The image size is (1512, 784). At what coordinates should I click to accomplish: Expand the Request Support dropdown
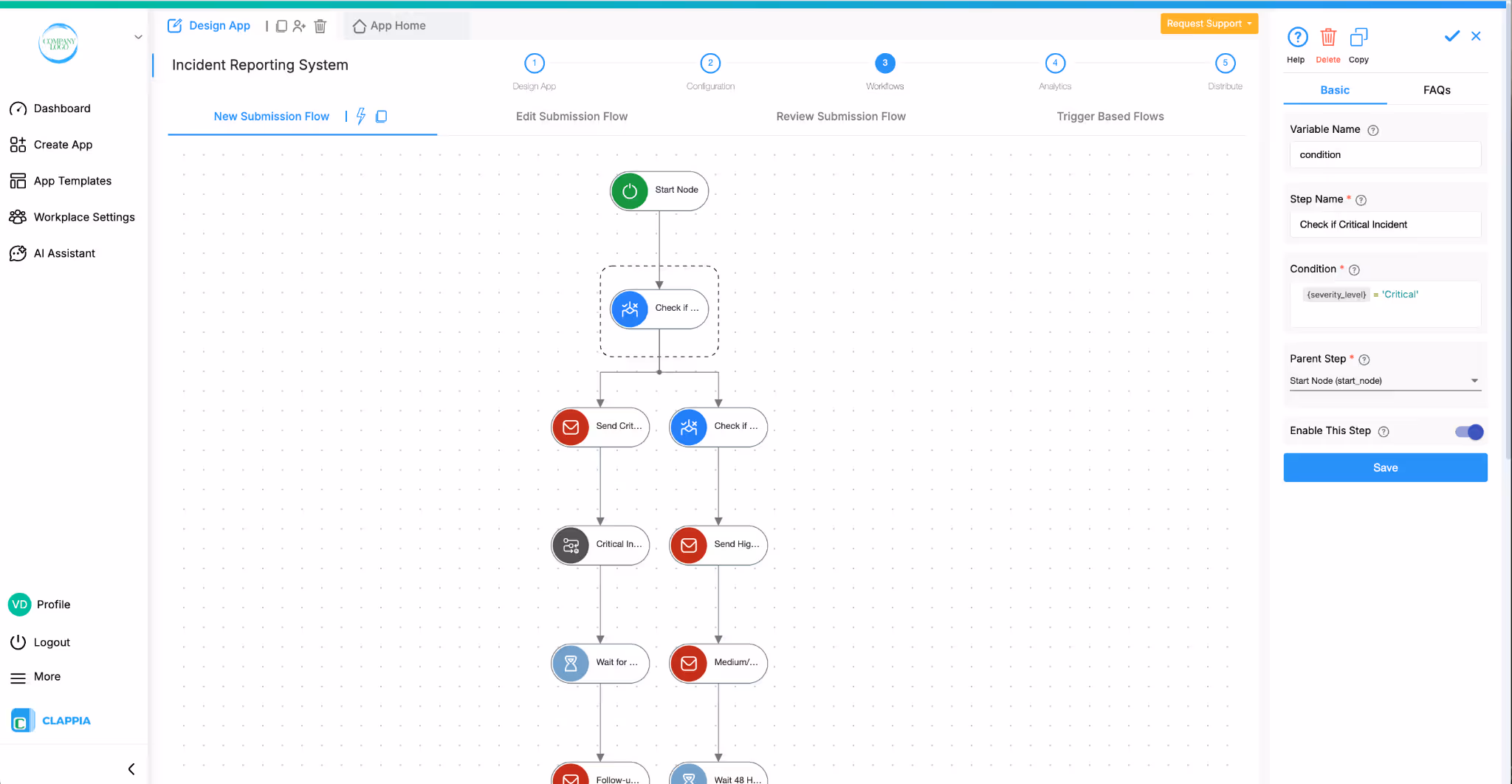(x=1209, y=23)
